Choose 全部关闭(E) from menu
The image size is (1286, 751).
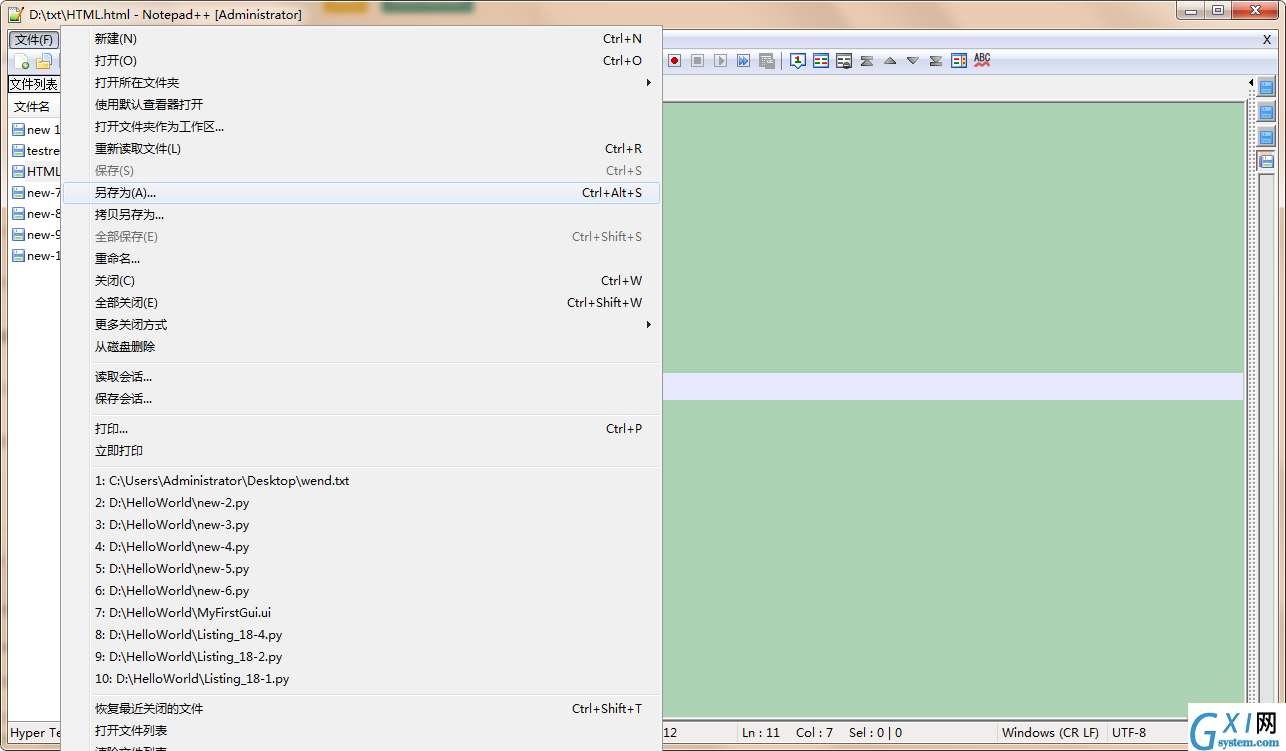[361, 303]
